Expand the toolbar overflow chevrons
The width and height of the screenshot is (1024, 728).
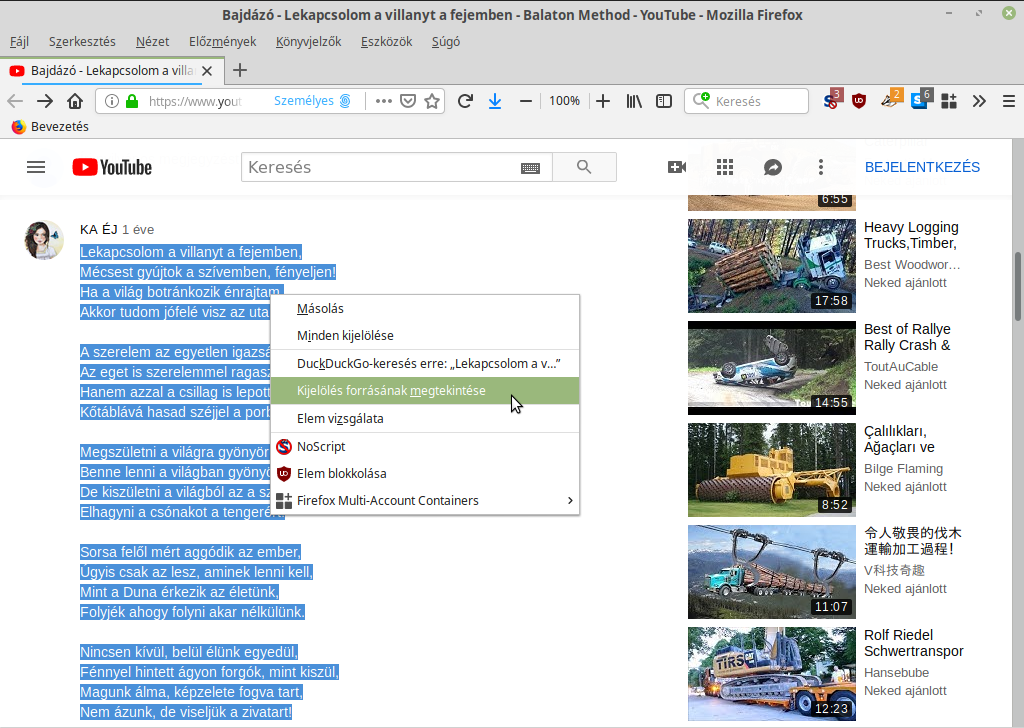click(x=979, y=101)
